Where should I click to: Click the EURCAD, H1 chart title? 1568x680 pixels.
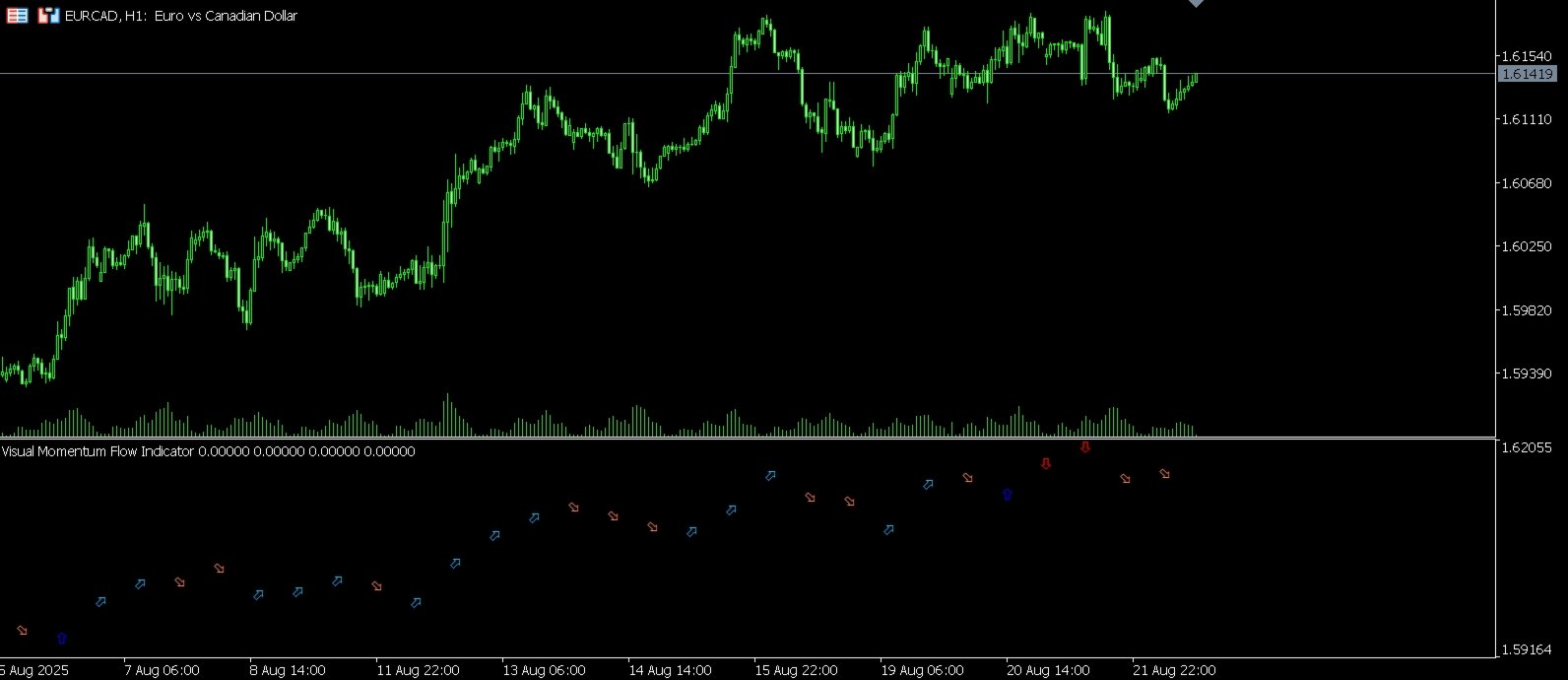pos(180,16)
